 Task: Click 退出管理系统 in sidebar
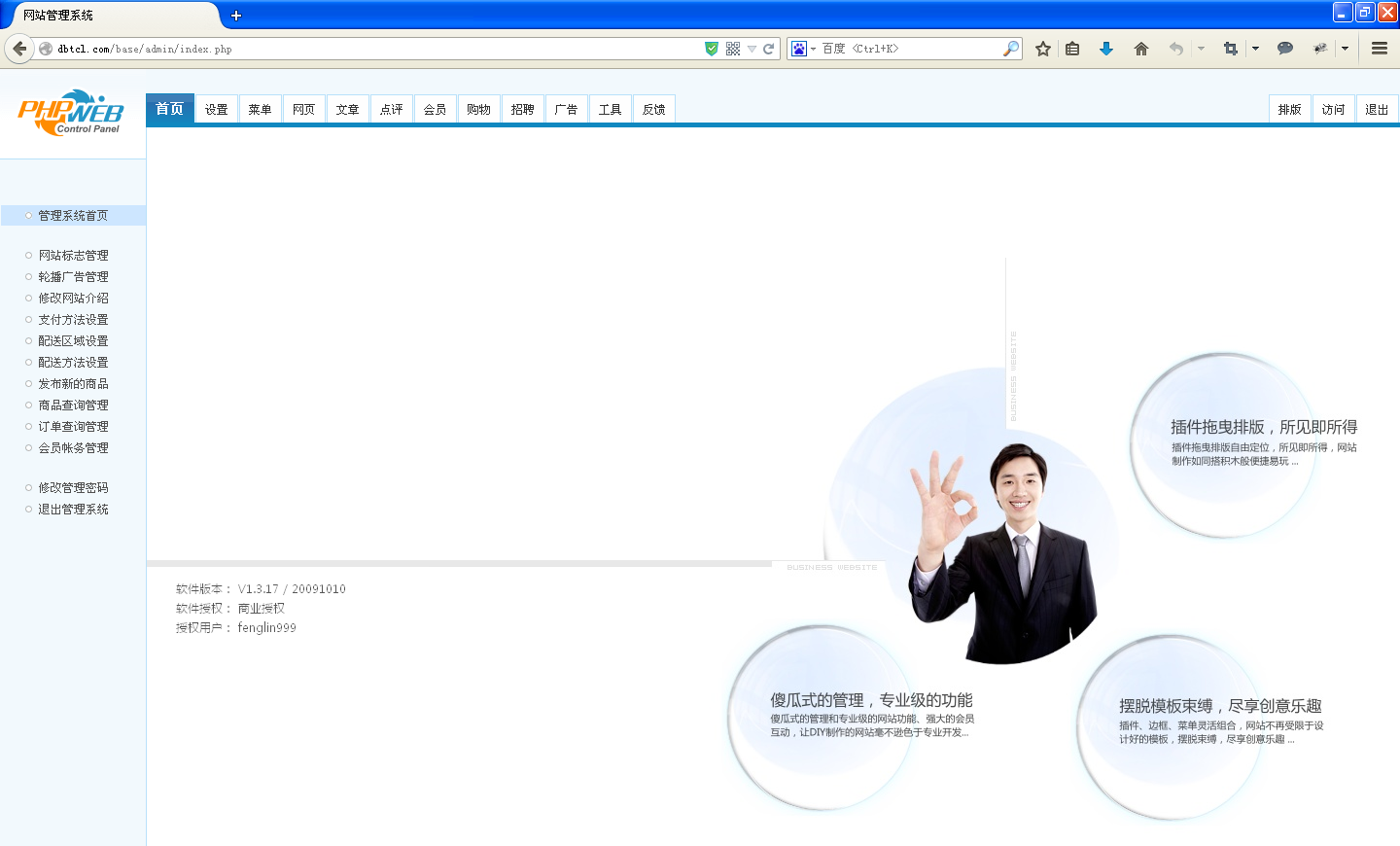coord(73,510)
